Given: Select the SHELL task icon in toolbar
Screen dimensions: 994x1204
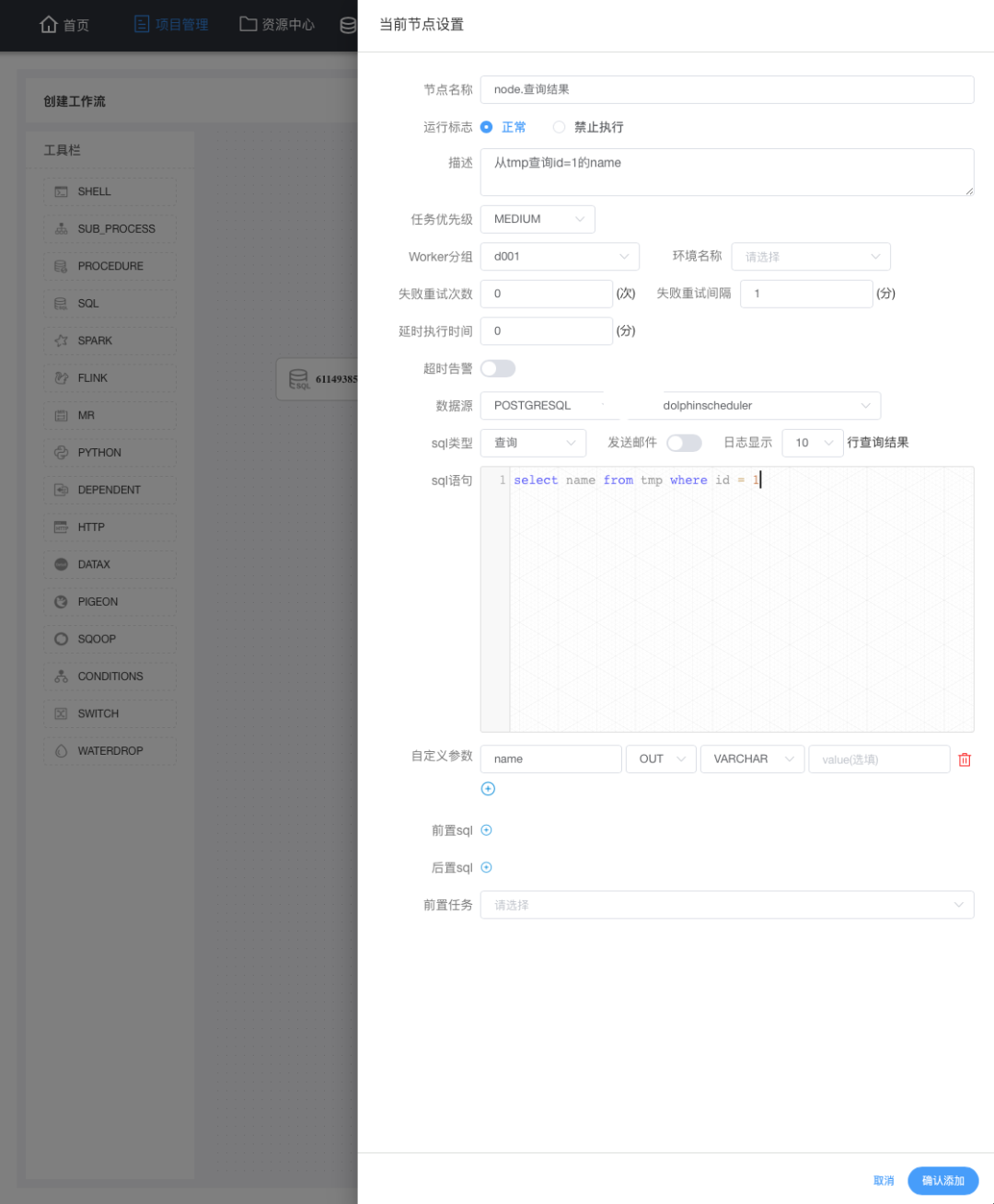Looking at the screenshot, I should pyautogui.click(x=61, y=191).
